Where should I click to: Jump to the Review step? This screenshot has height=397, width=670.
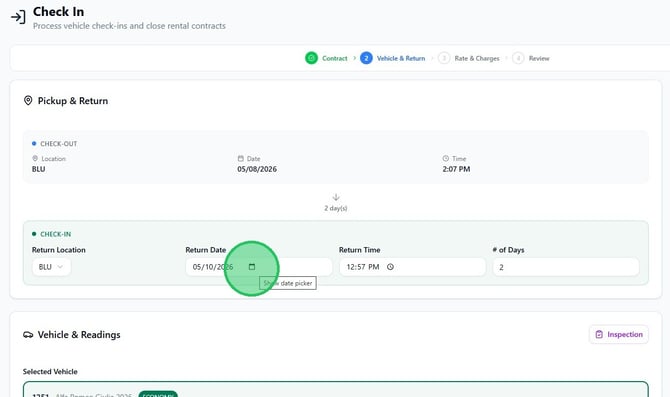click(x=539, y=58)
